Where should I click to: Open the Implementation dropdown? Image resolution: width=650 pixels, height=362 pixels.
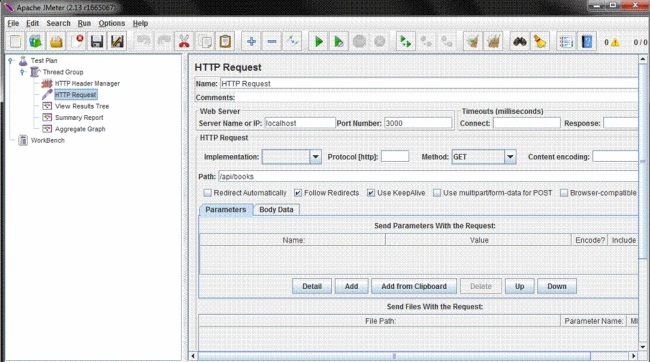[x=315, y=157]
